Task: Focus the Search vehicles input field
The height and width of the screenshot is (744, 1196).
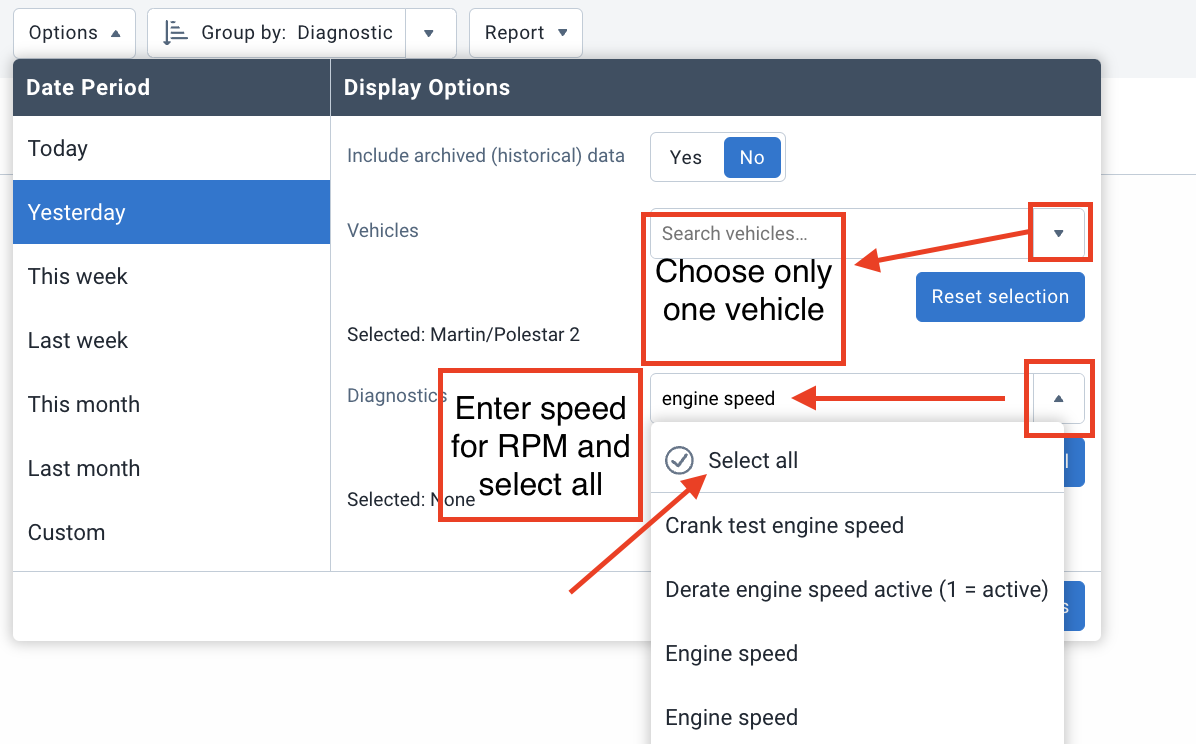Action: [841, 234]
